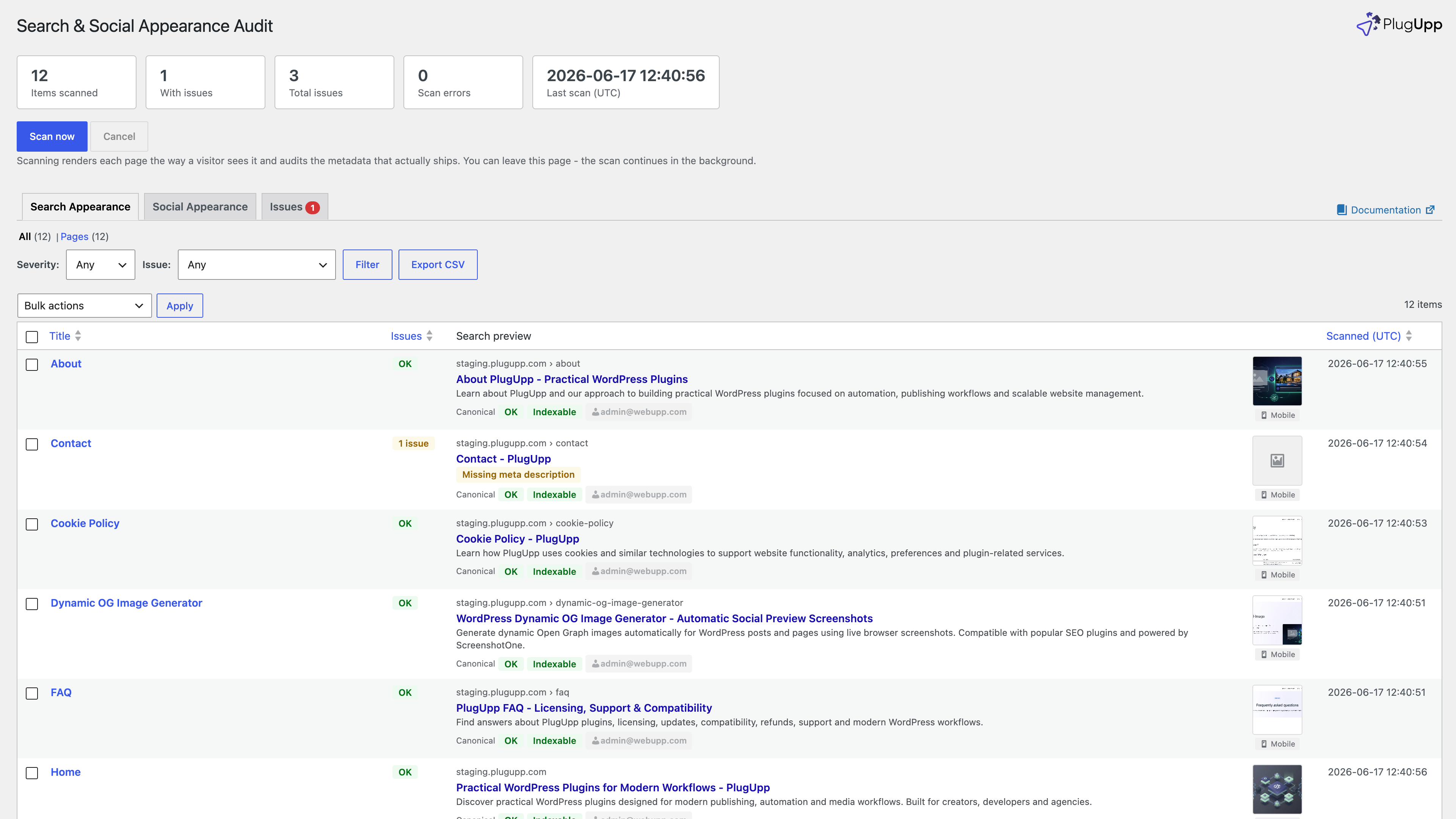Open the About page title link

point(66,364)
